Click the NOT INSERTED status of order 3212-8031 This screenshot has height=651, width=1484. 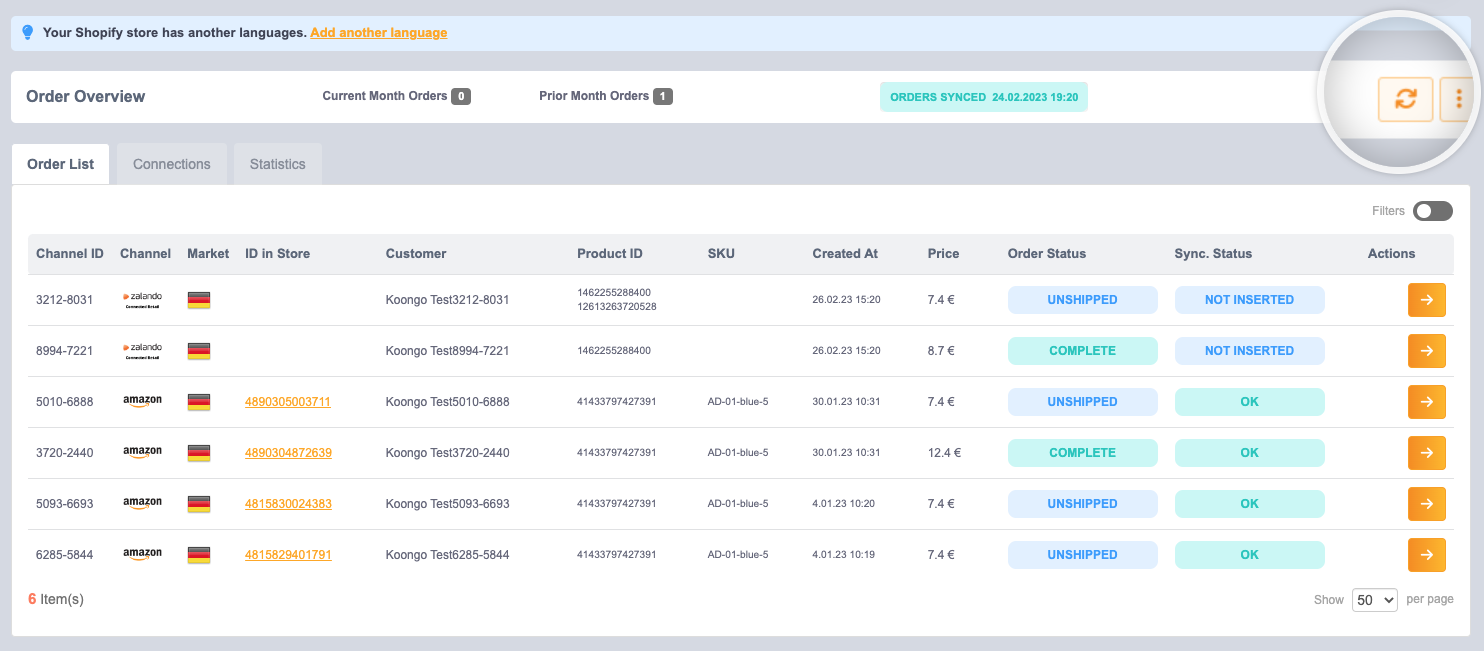pos(1249,300)
